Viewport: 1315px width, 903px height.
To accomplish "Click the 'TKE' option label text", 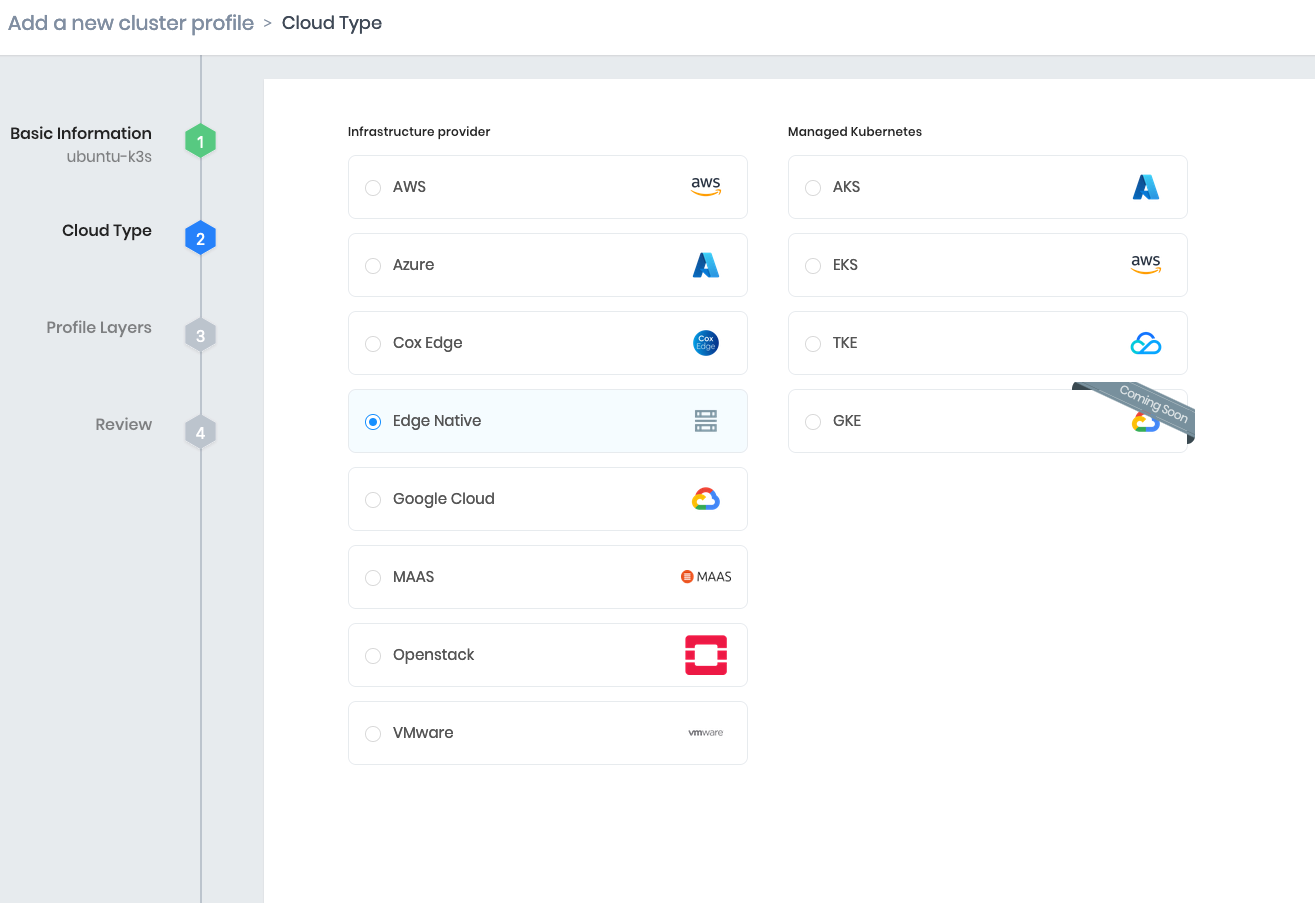I will pyautogui.click(x=845, y=343).
